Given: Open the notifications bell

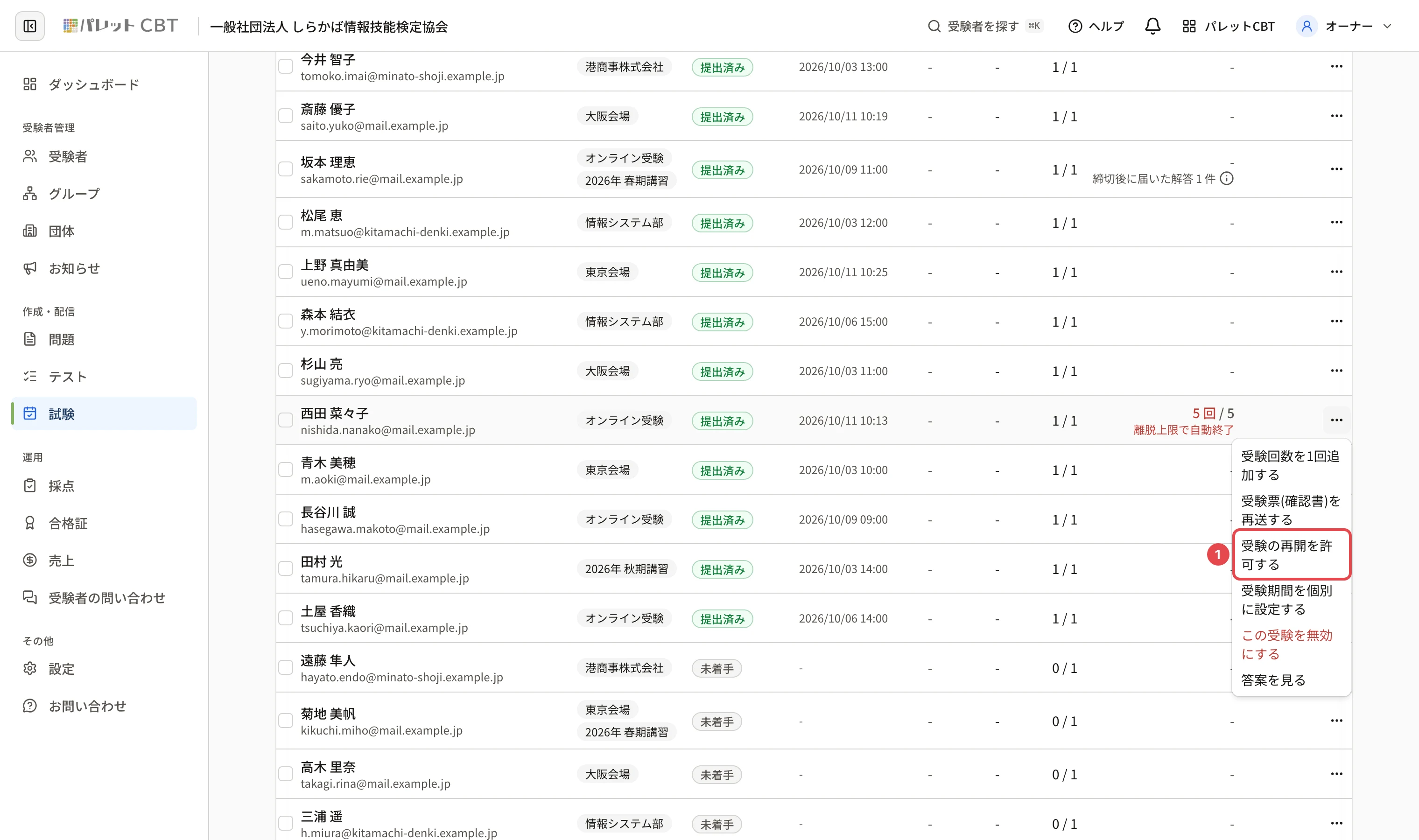Looking at the screenshot, I should click(1152, 26).
